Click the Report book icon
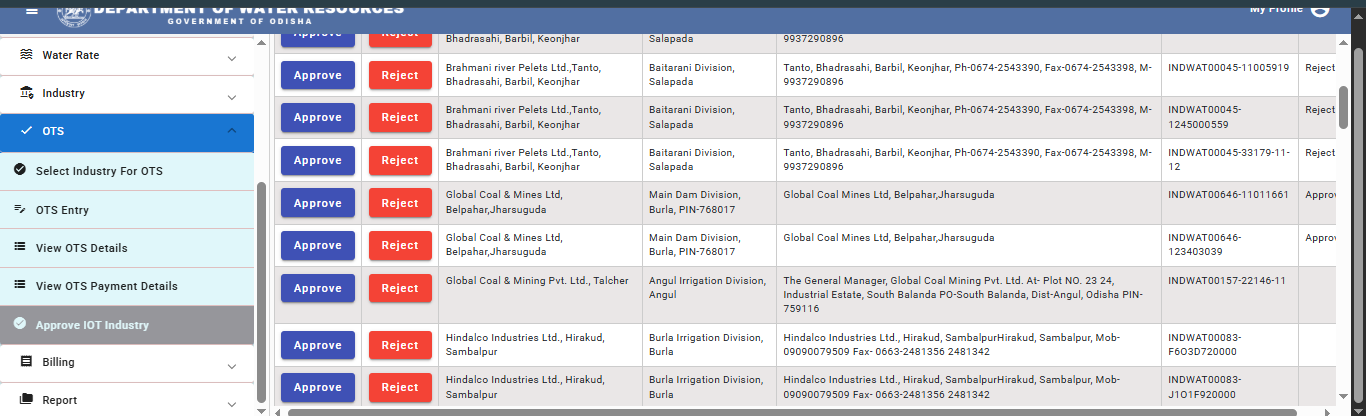The width and height of the screenshot is (1366, 416). (27, 400)
